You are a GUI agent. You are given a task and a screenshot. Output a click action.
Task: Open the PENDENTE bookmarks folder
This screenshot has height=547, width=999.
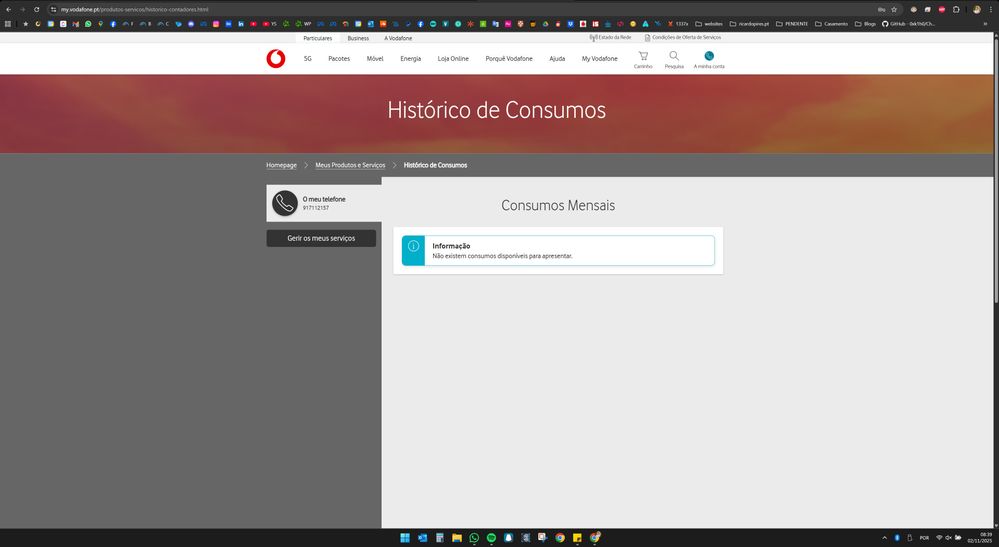(x=792, y=24)
